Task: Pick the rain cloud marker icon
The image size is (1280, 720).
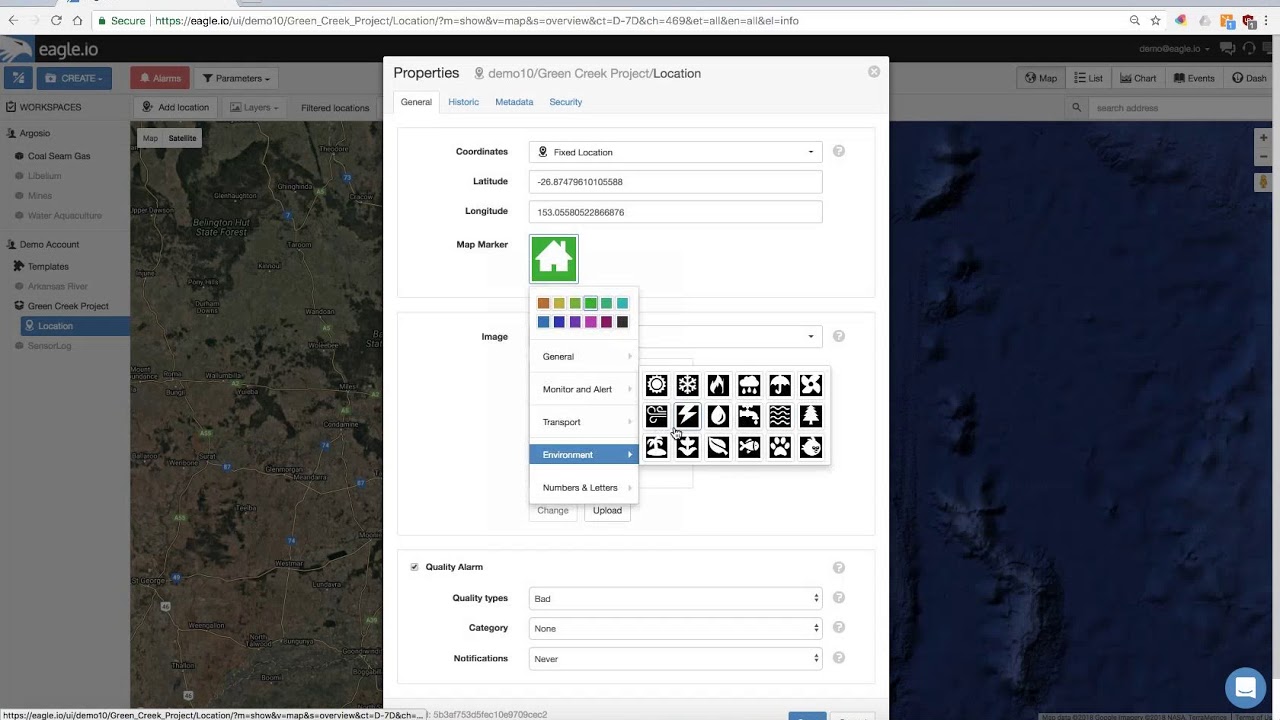Action: (x=749, y=385)
